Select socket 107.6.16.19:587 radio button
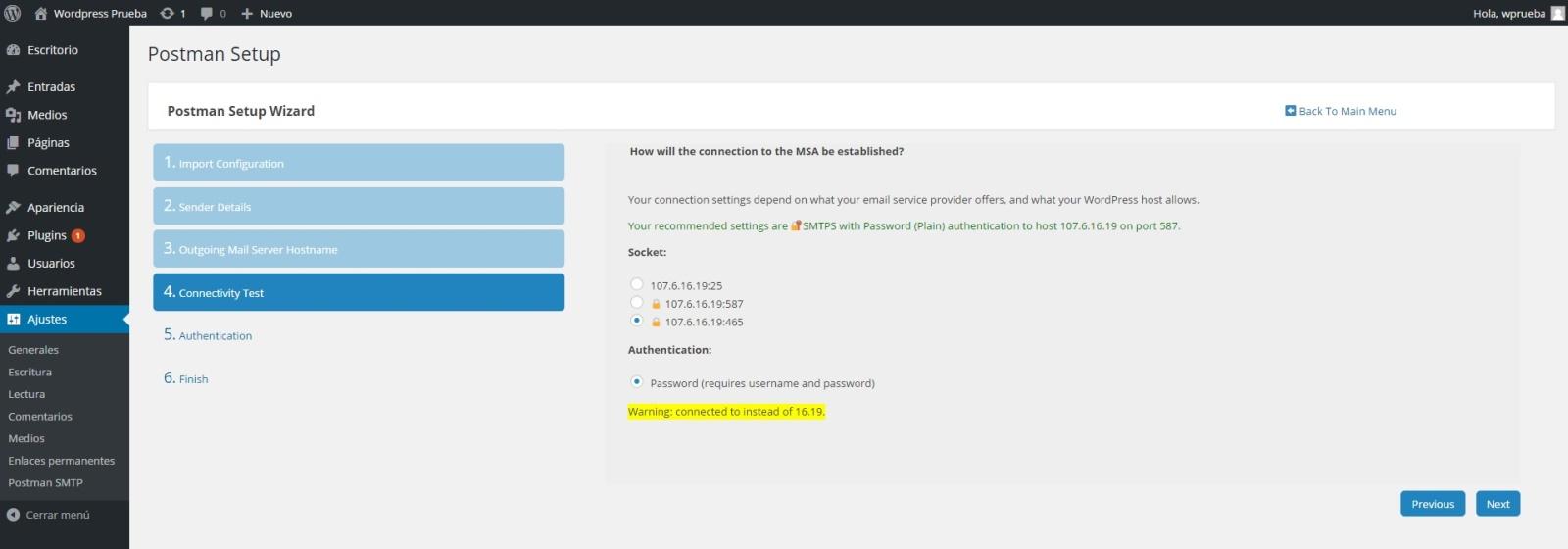Screen dimensions: 1568x549 pyautogui.click(x=637, y=303)
